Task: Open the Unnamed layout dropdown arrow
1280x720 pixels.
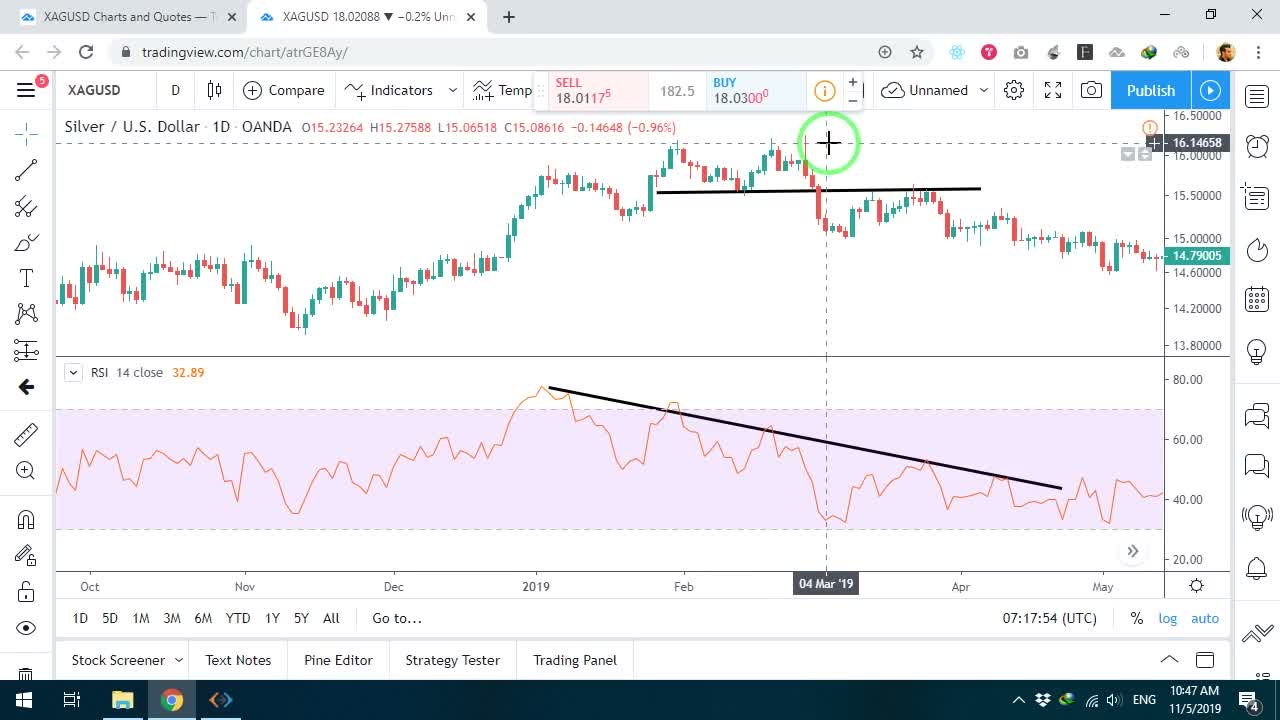Action: 984,90
